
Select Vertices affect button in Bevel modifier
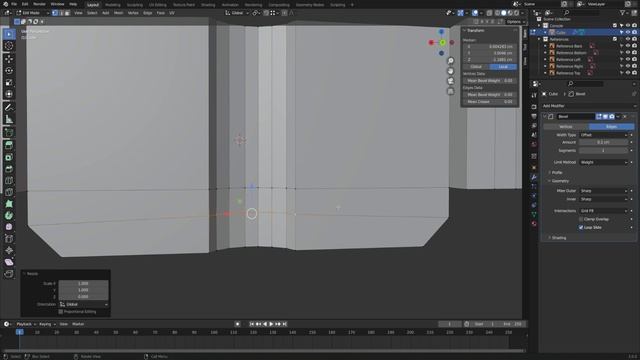pos(566,127)
